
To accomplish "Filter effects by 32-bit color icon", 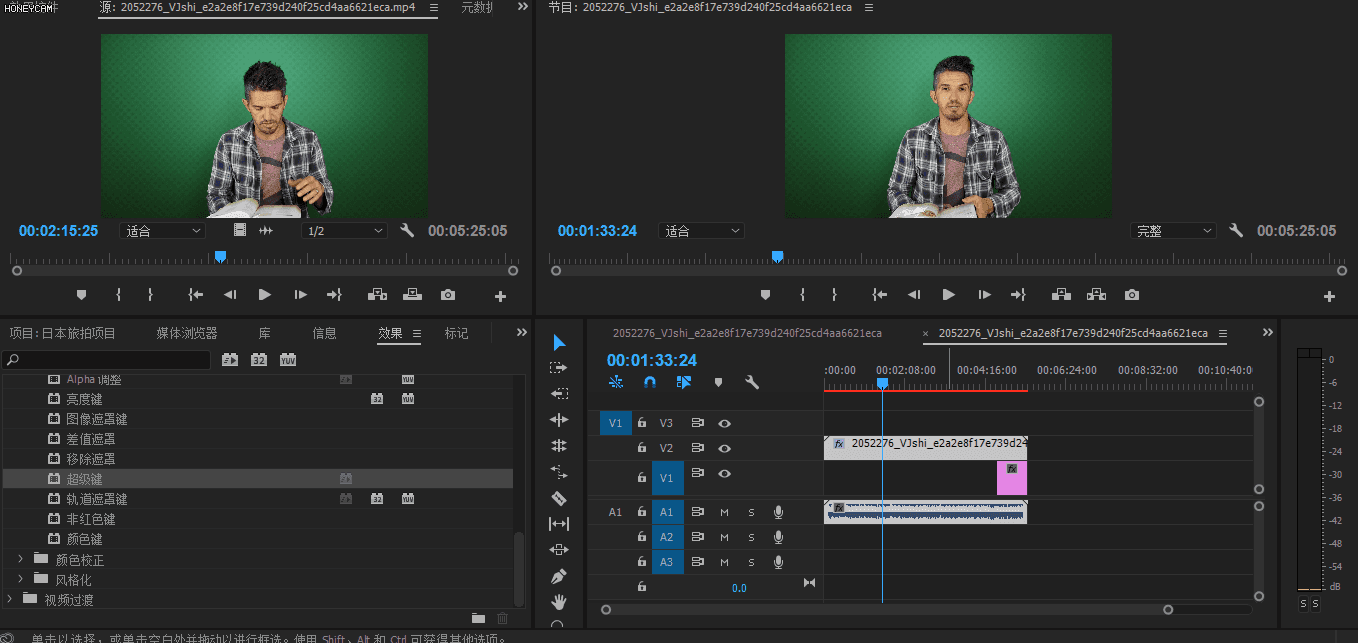I will point(259,360).
